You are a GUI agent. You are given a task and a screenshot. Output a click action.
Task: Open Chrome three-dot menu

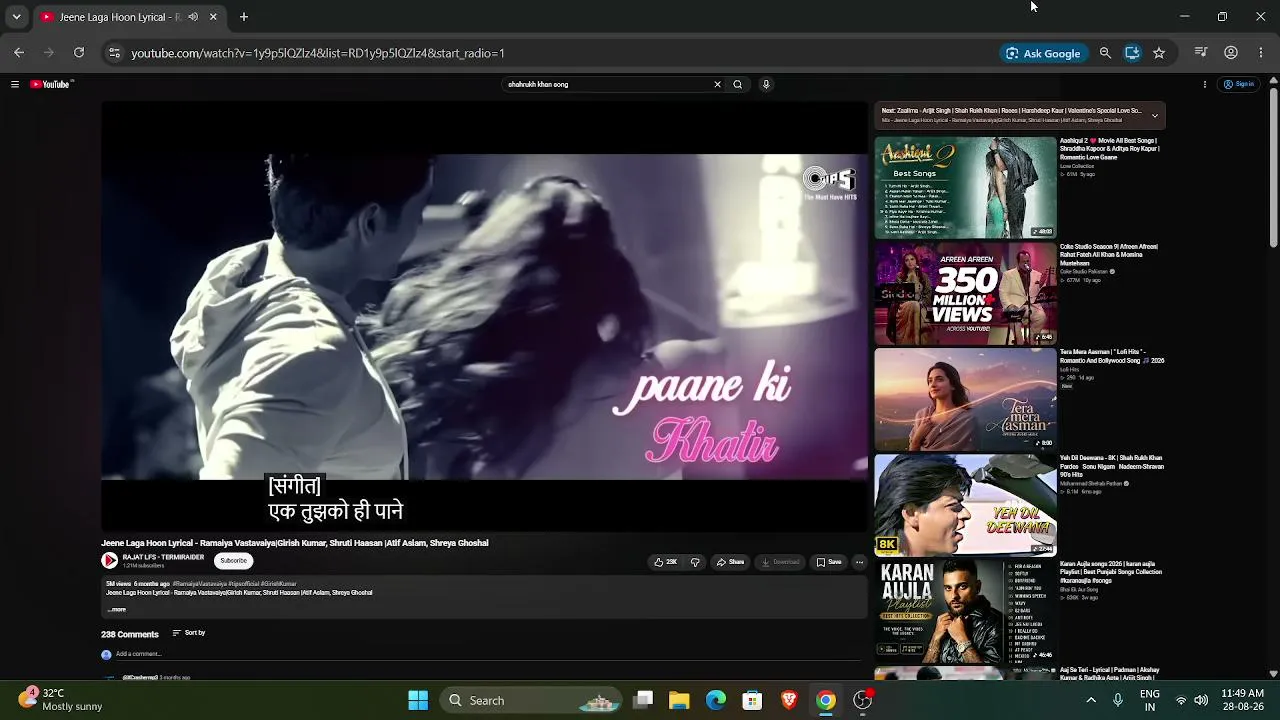point(1261,53)
